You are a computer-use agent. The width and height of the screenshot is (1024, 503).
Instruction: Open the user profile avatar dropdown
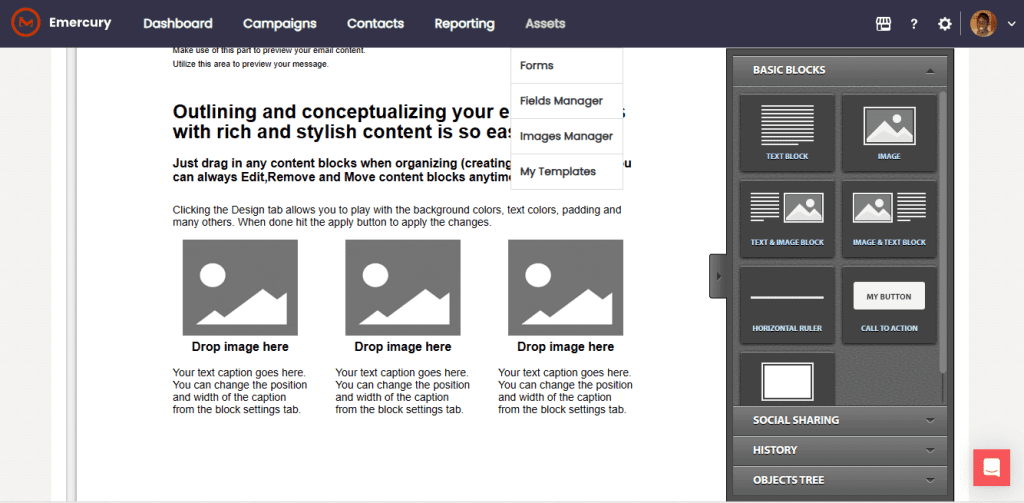[x=995, y=24]
